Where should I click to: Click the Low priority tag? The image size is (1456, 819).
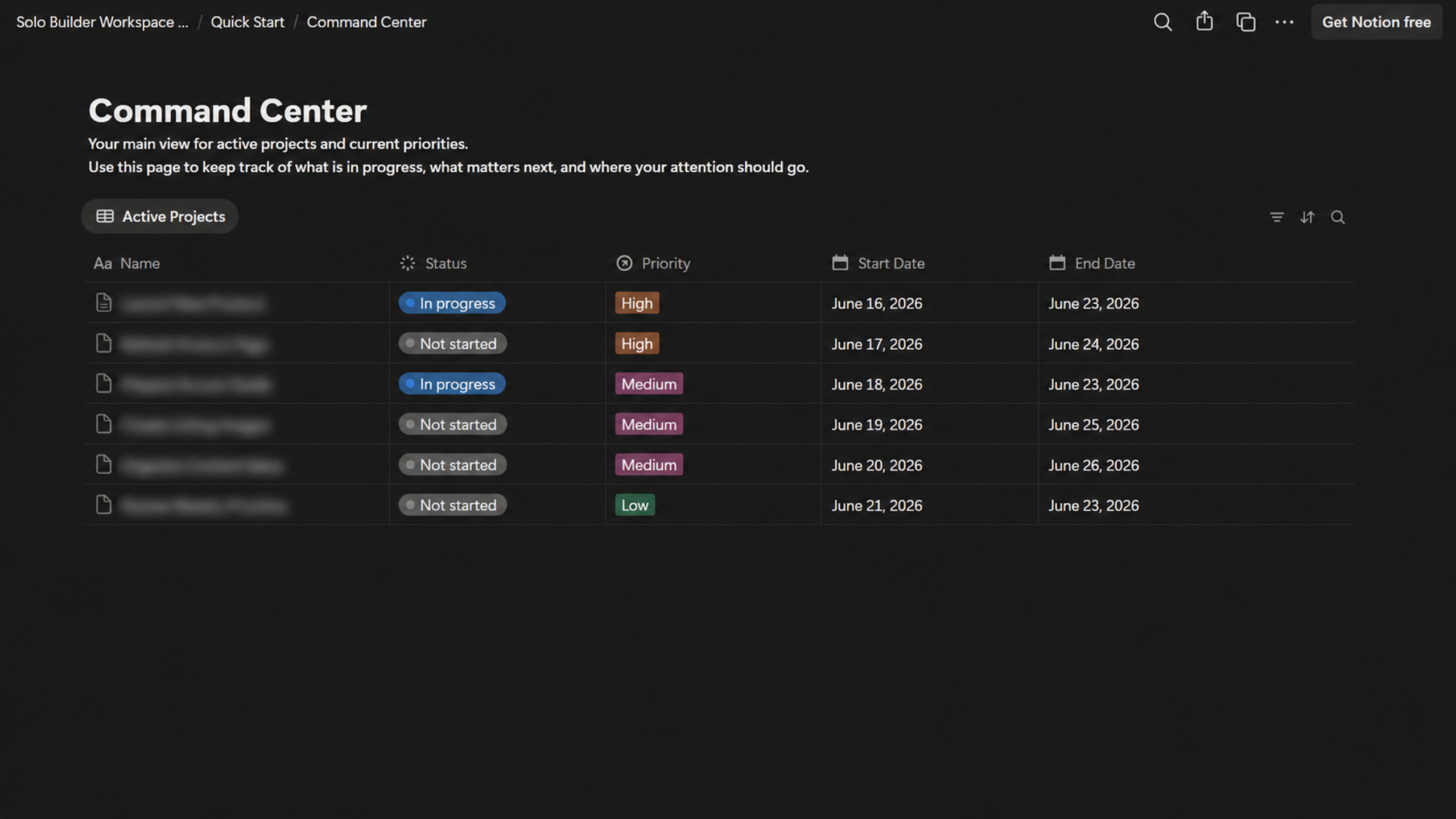(x=634, y=505)
